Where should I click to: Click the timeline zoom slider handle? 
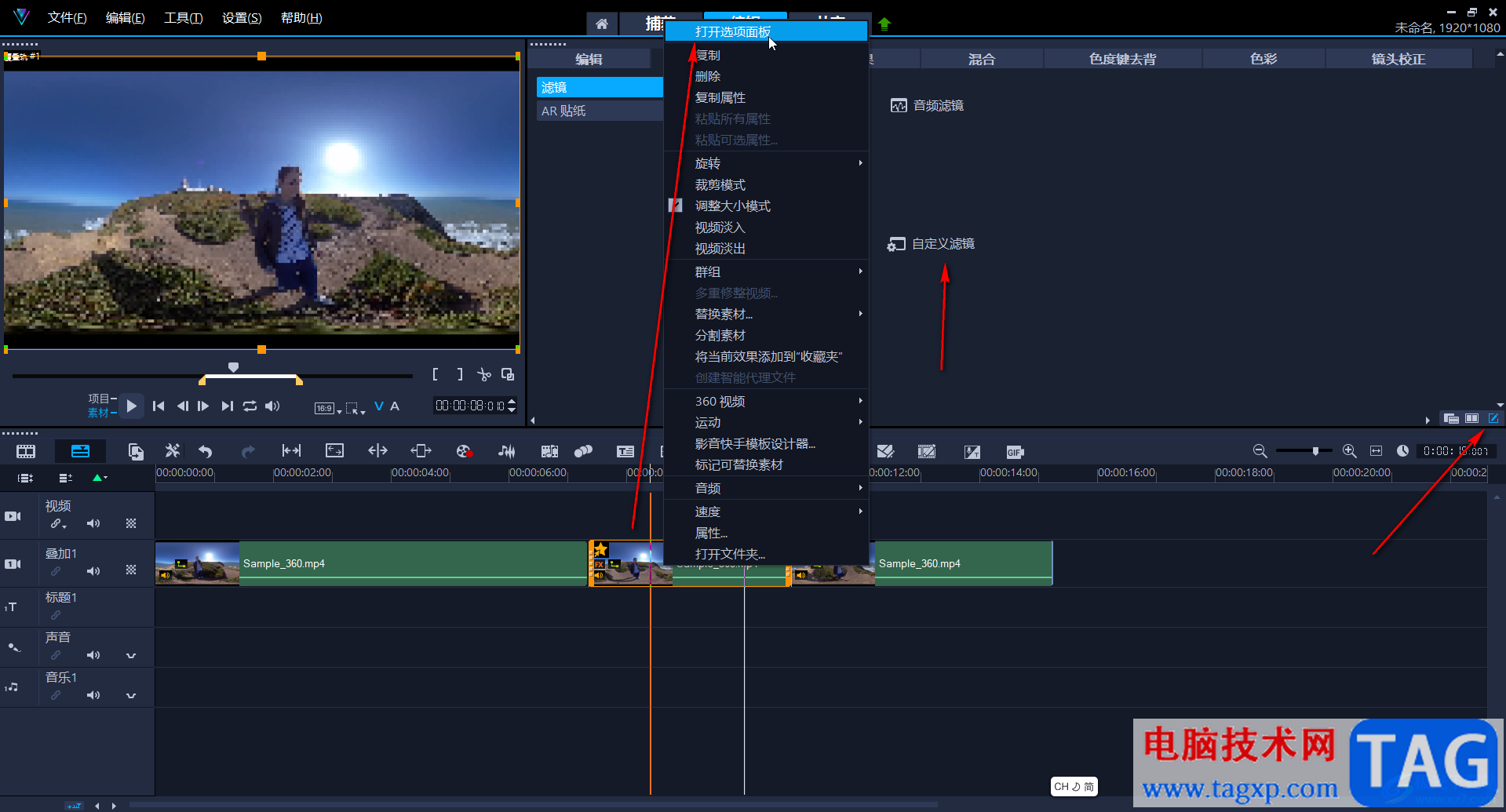point(1315,451)
